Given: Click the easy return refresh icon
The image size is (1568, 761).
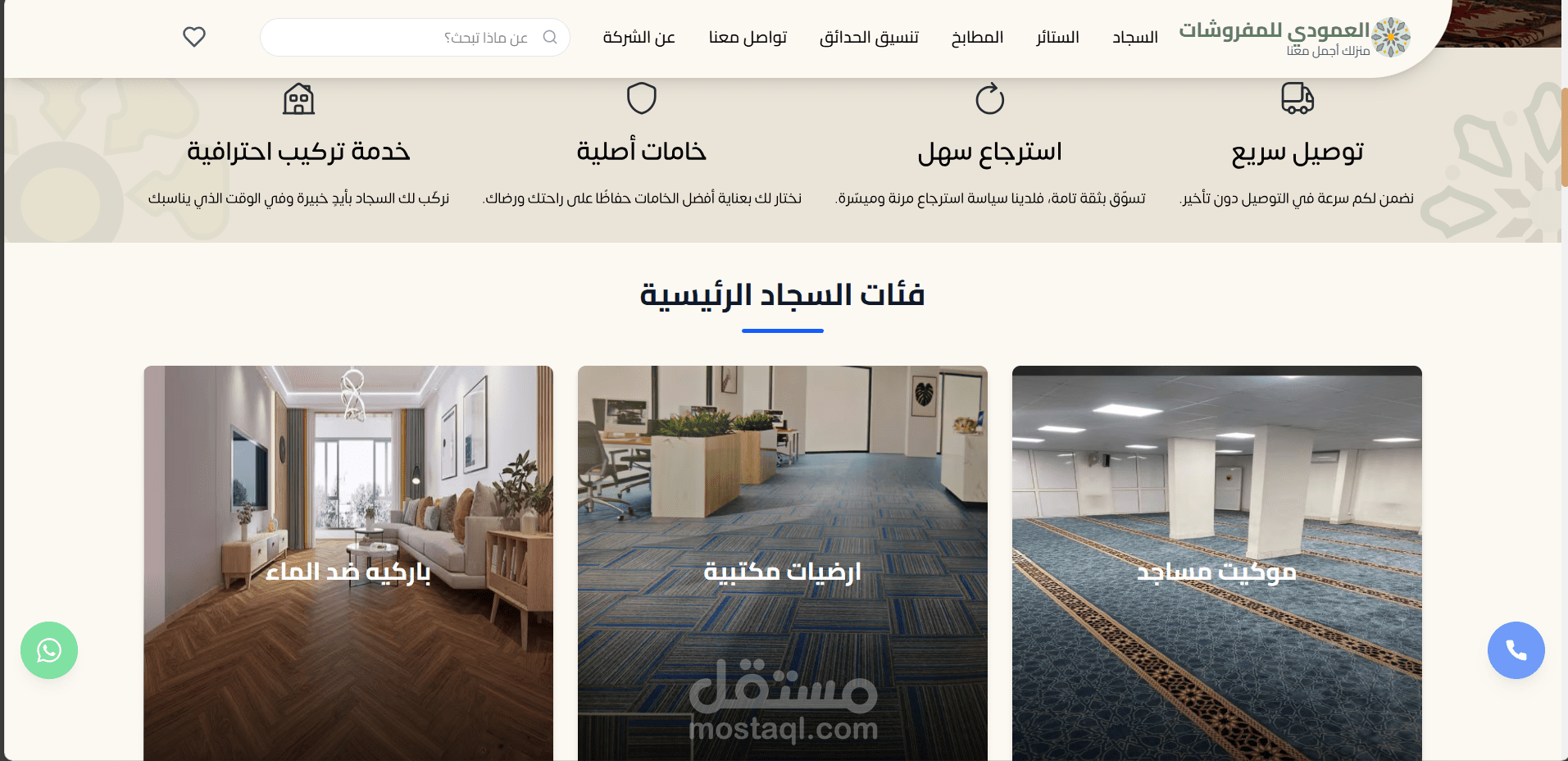Looking at the screenshot, I should click(x=990, y=98).
